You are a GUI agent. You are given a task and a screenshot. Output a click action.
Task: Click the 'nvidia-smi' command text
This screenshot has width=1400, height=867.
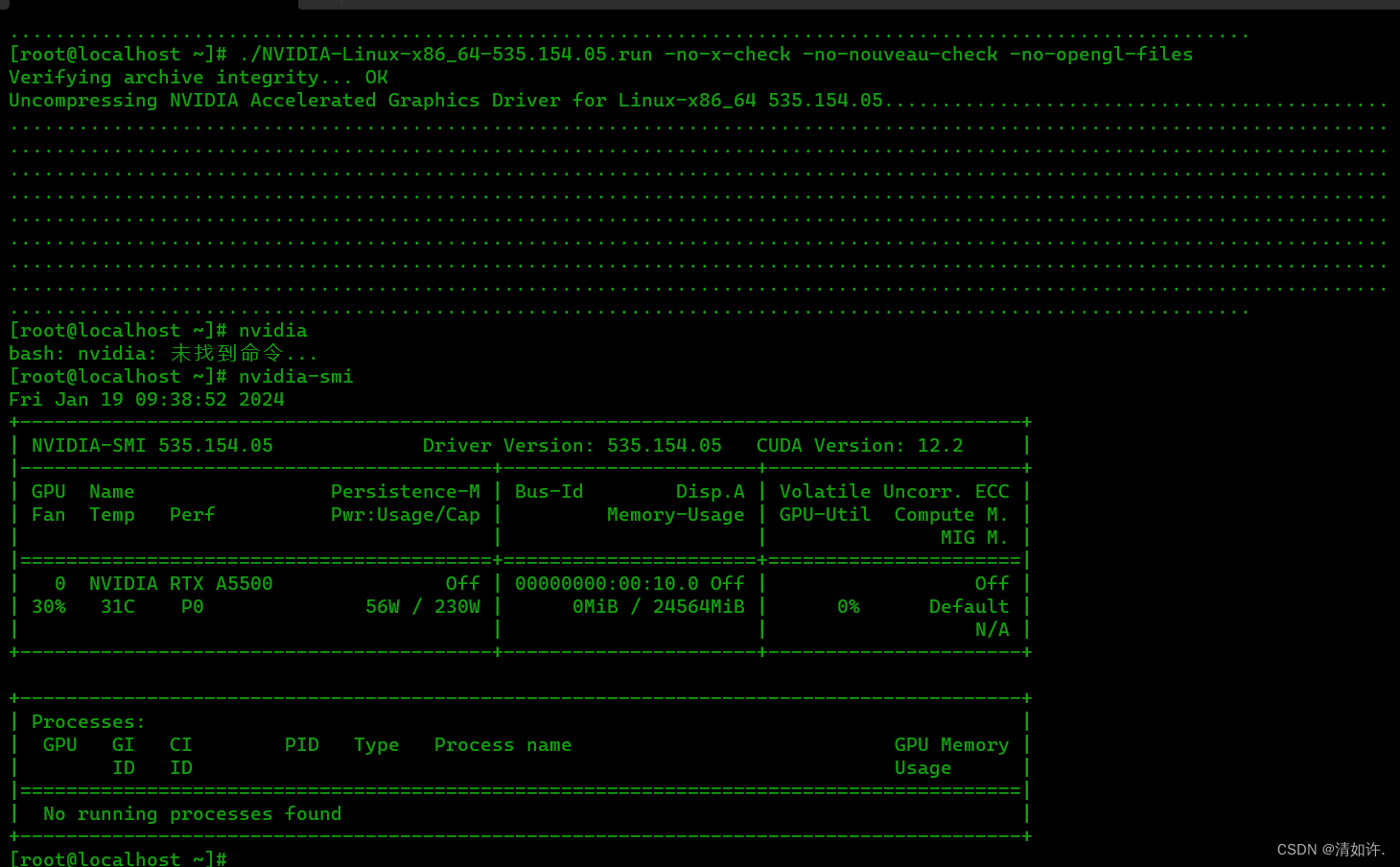pos(296,377)
